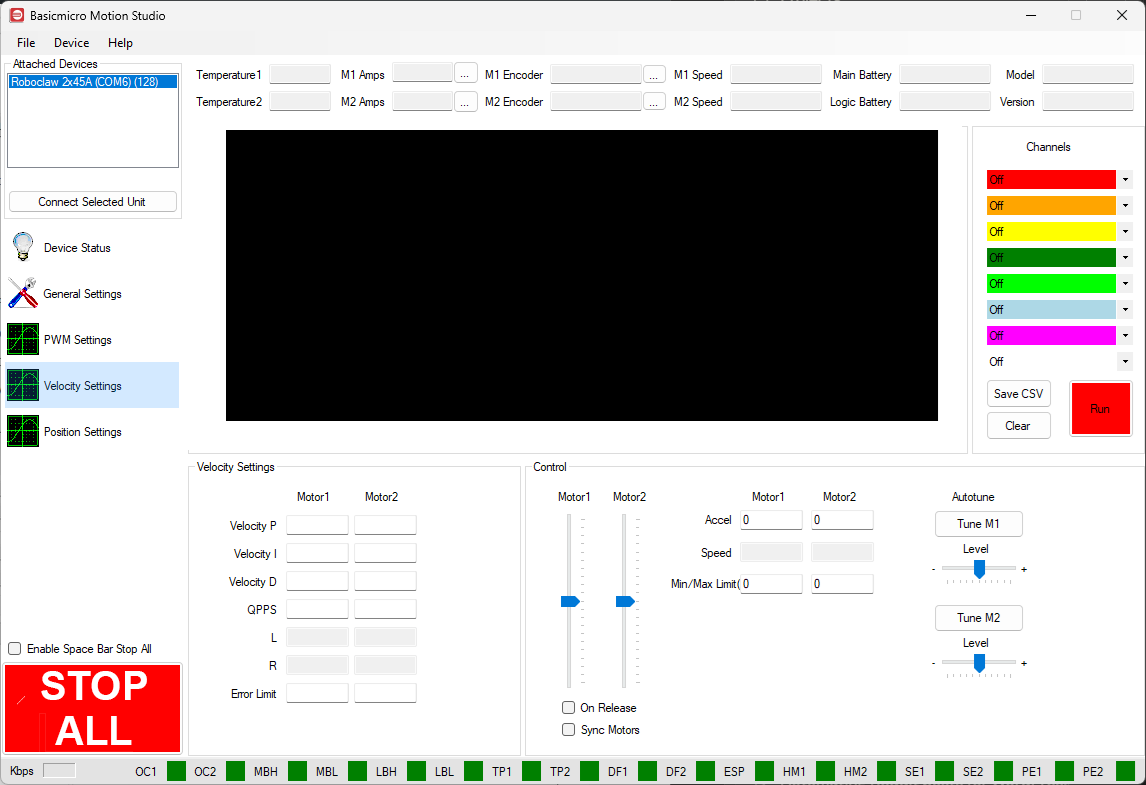
Task: Click the OC2 green status indicator
Action: point(235,771)
